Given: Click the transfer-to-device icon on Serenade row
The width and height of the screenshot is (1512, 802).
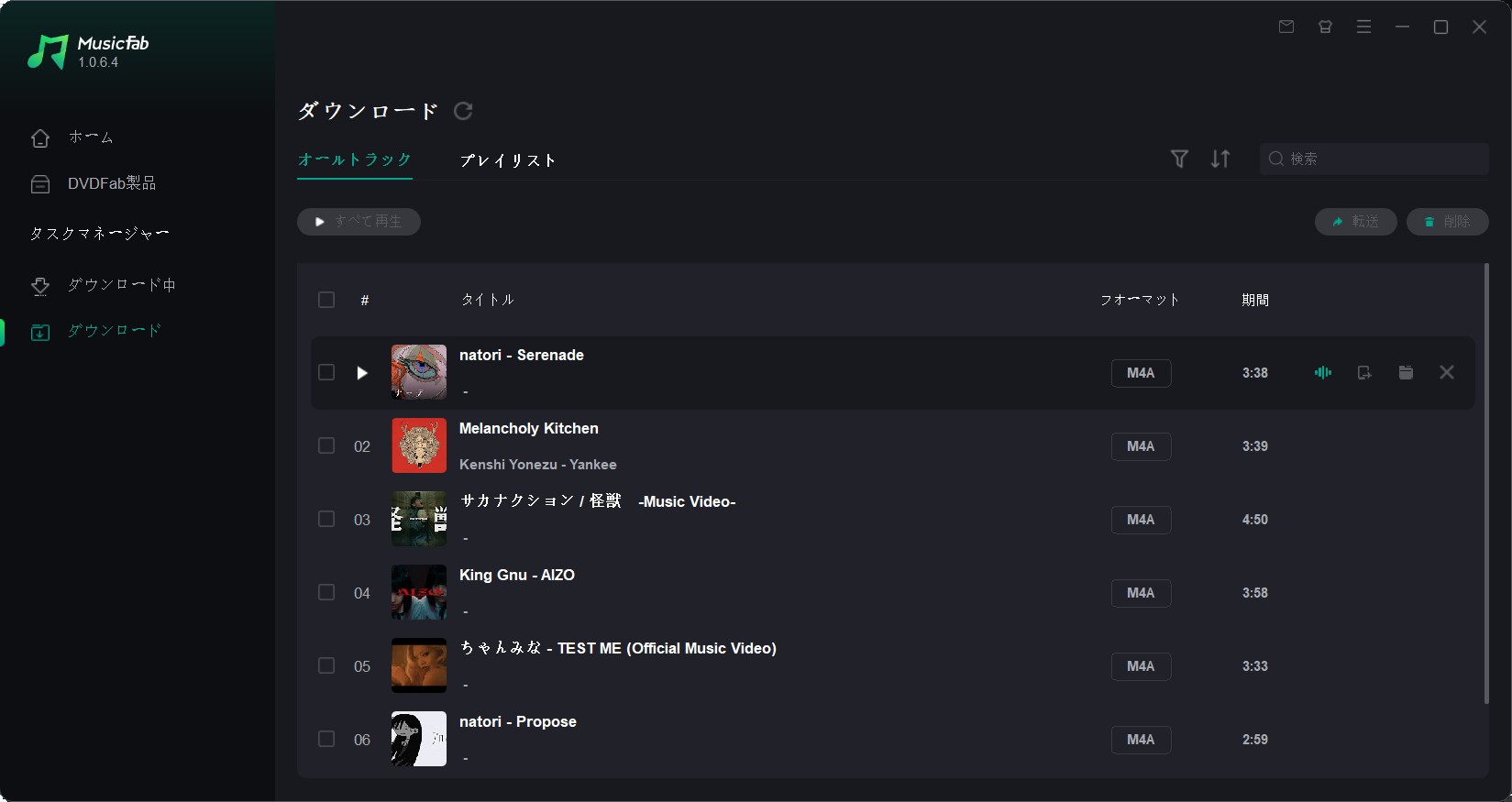Looking at the screenshot, I should pyautogui.click(x=1364, y=372).
